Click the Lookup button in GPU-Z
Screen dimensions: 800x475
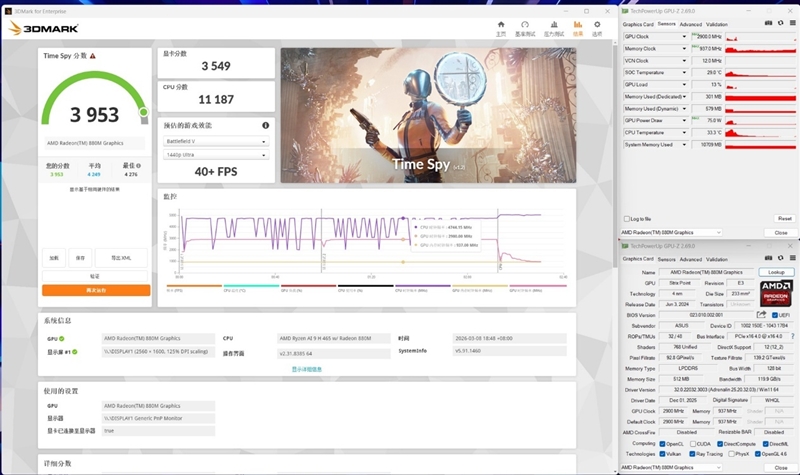pyautogui.click(x=776, y=272)
